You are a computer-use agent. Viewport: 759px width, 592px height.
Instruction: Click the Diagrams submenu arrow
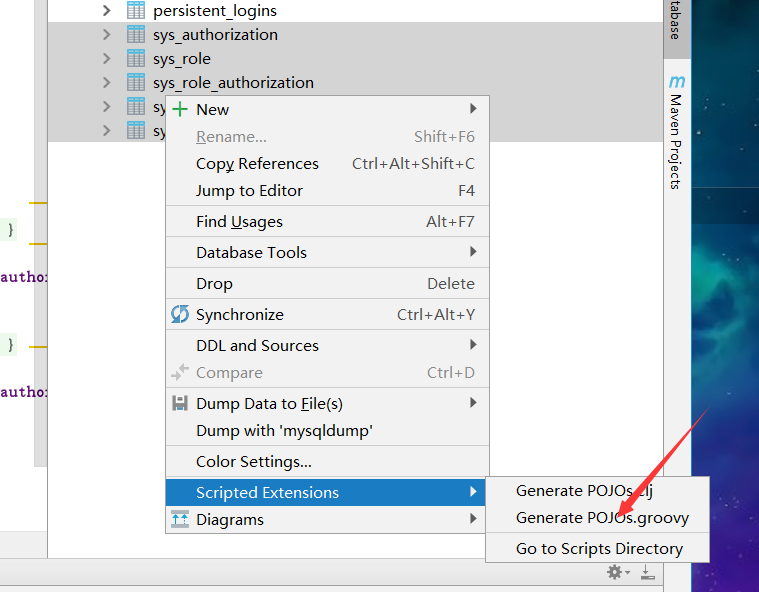[x=473, y=519]
